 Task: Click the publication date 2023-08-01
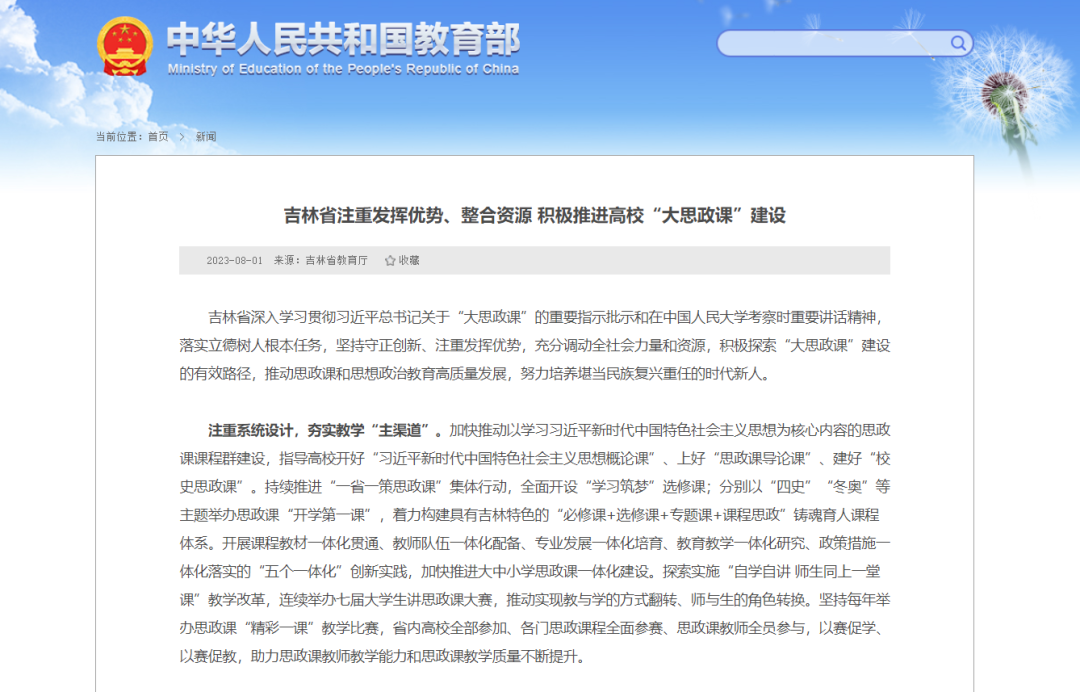point(234,260)
